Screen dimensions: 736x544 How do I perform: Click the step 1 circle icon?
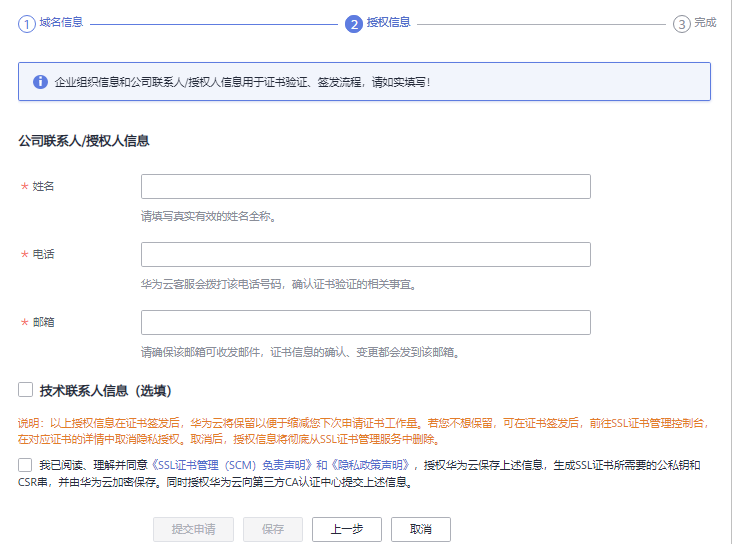point(27,24)
